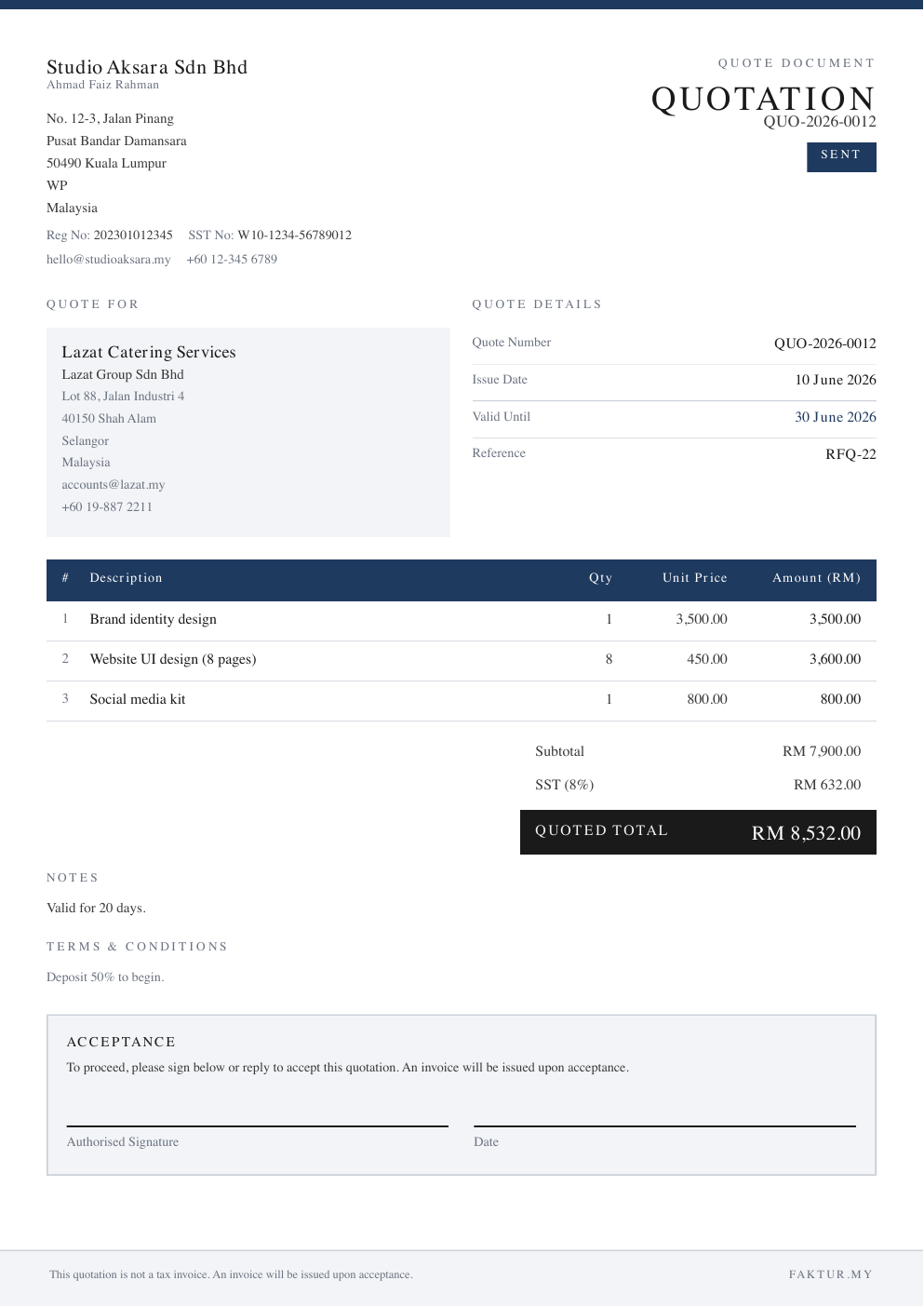
Task: Click the Amount (RM) column header
Action: (816, 578)
